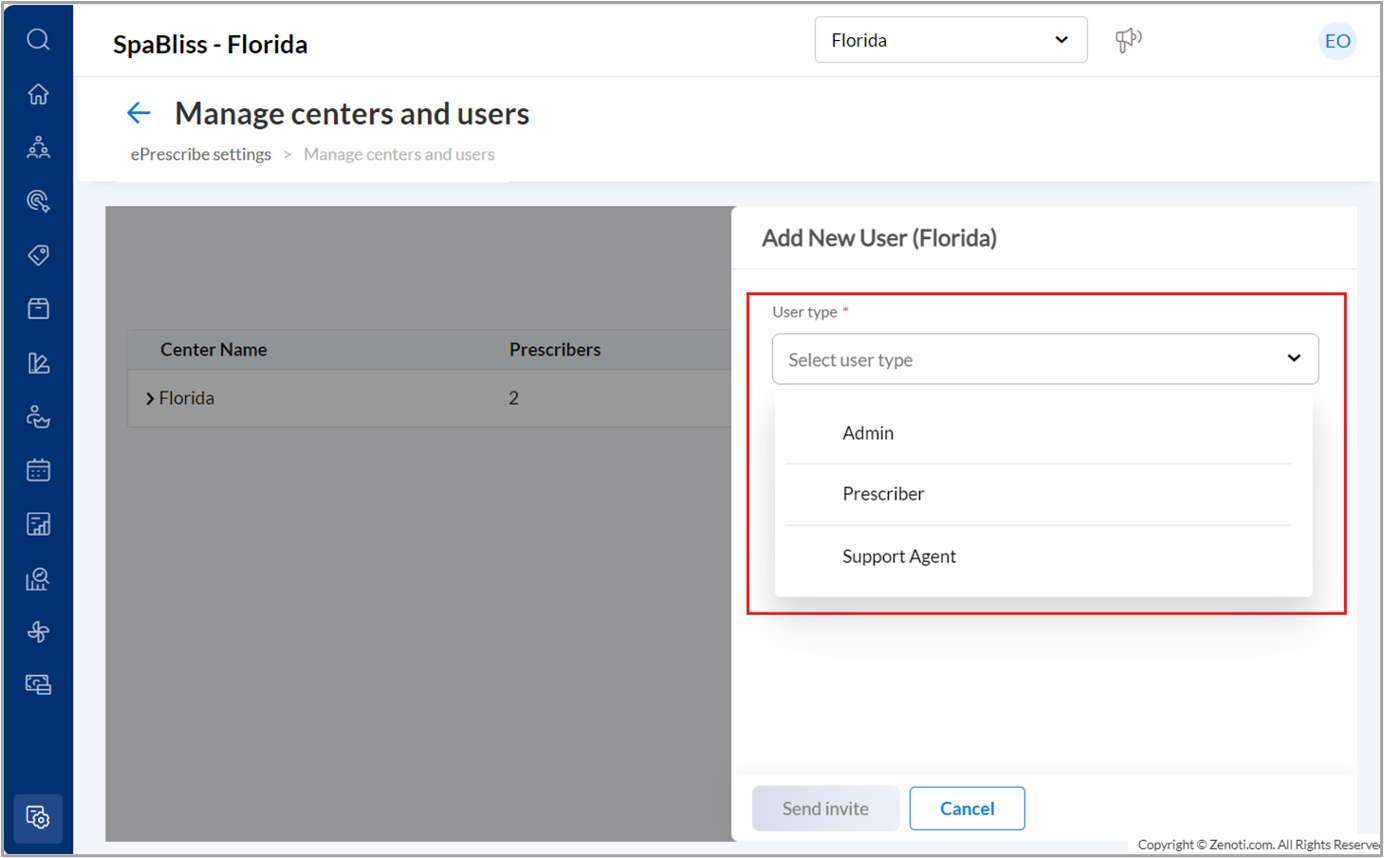Click the configuration gear sidebar icon

pyautogui.click(x=38, y=817)
